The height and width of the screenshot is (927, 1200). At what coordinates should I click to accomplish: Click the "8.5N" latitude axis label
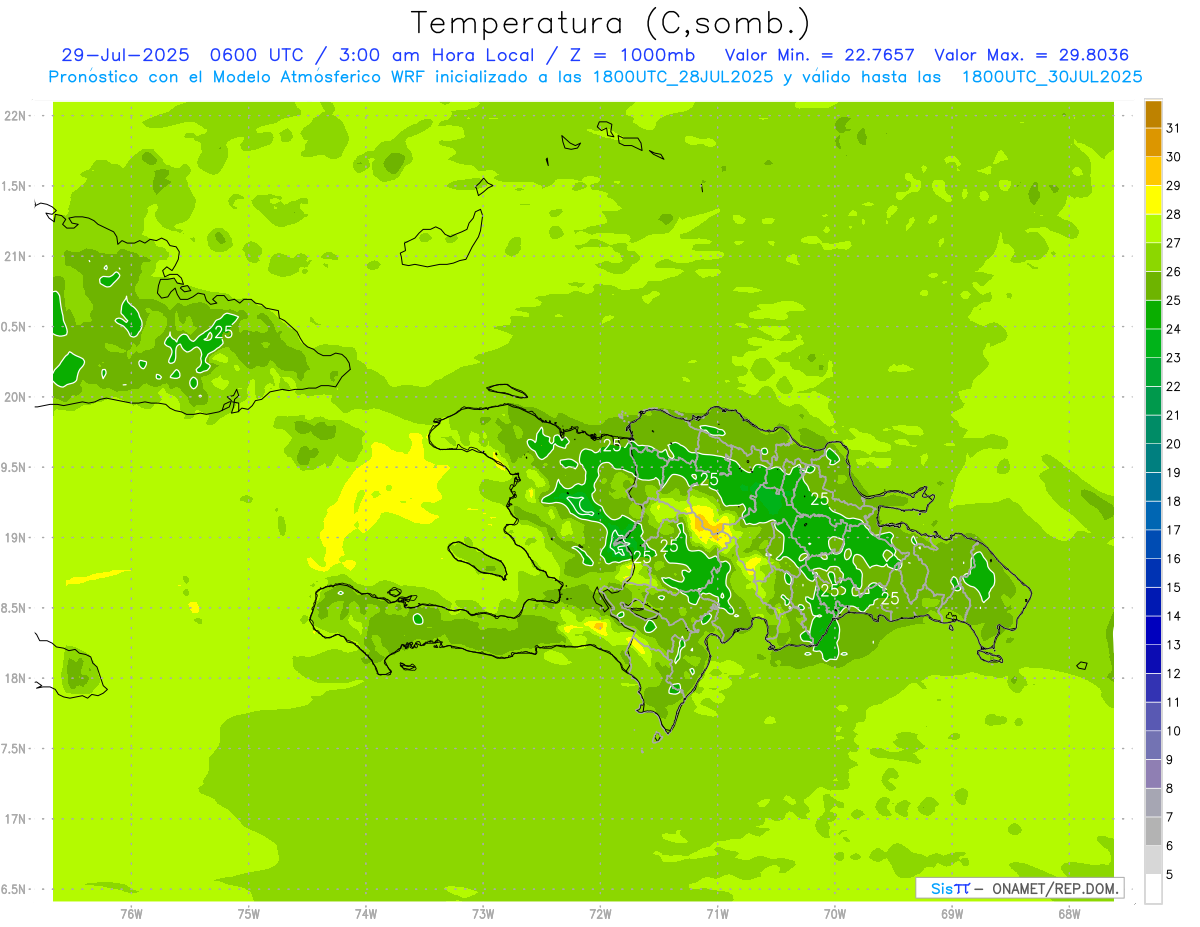(x=13, y=608)
